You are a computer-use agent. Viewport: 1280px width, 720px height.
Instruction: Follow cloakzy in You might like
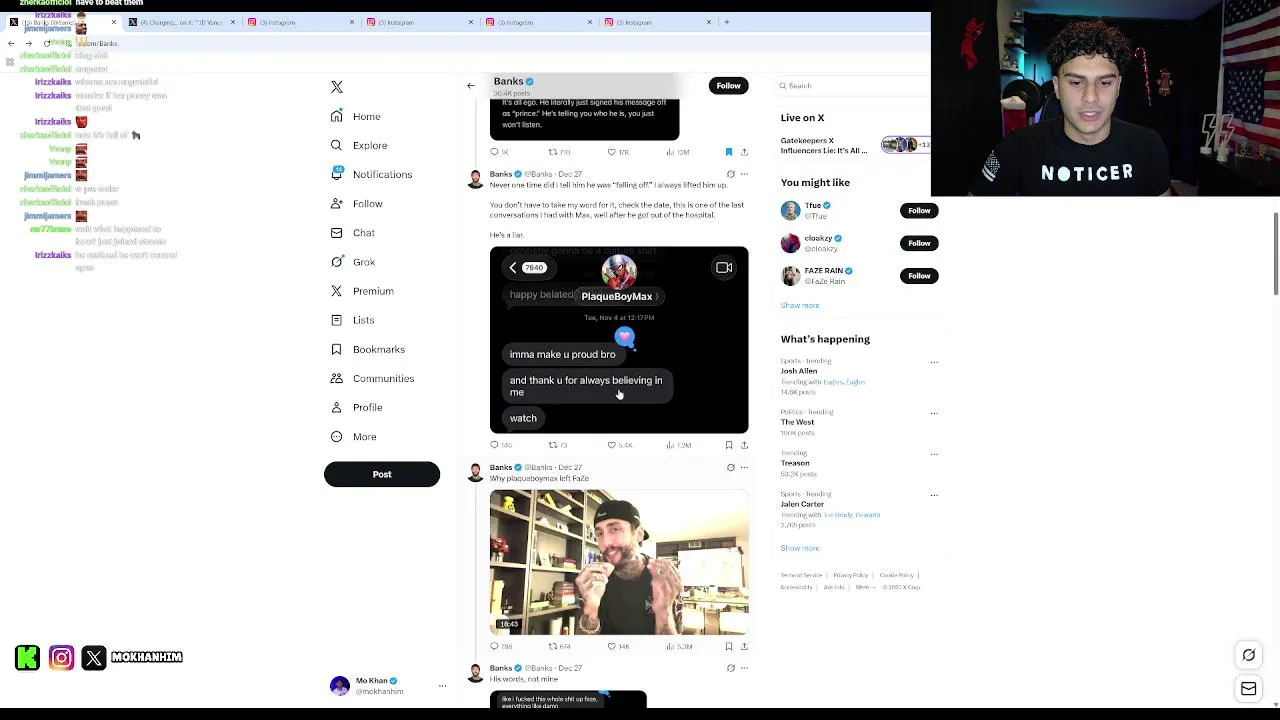coord(919,243)
